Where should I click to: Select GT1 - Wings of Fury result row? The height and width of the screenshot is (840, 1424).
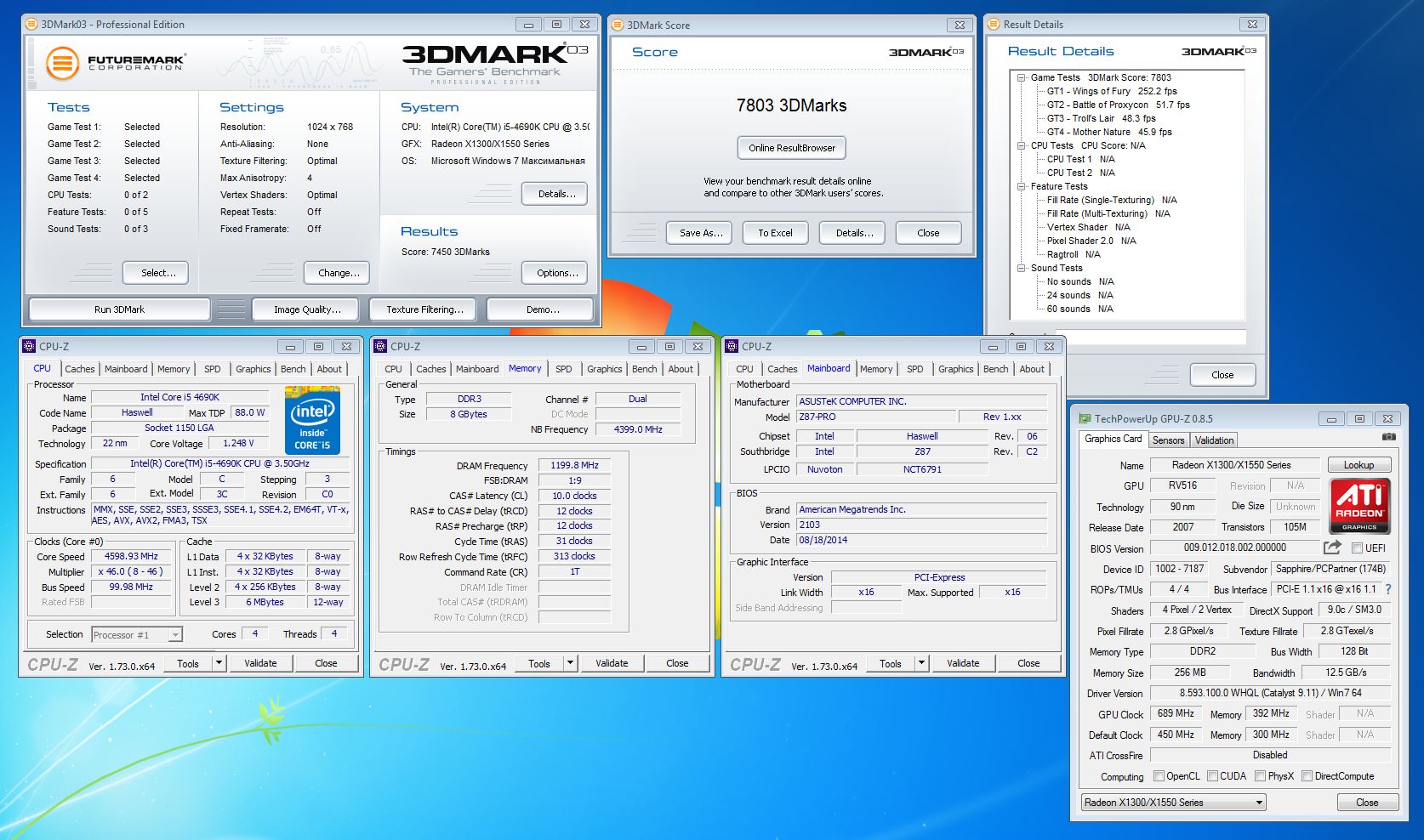pyautogui.click(x=1112, y=91)
